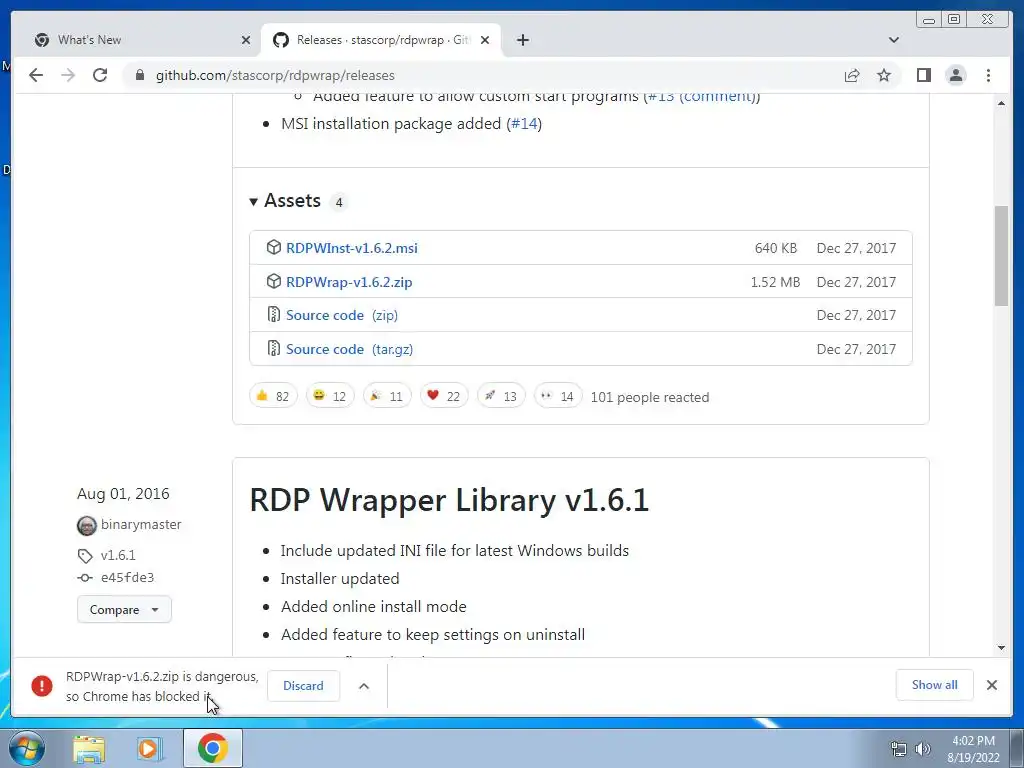Click the vertical scrollbar thumb
The height and width of the screenshot is (768, 1024).
click(1001, 255)
